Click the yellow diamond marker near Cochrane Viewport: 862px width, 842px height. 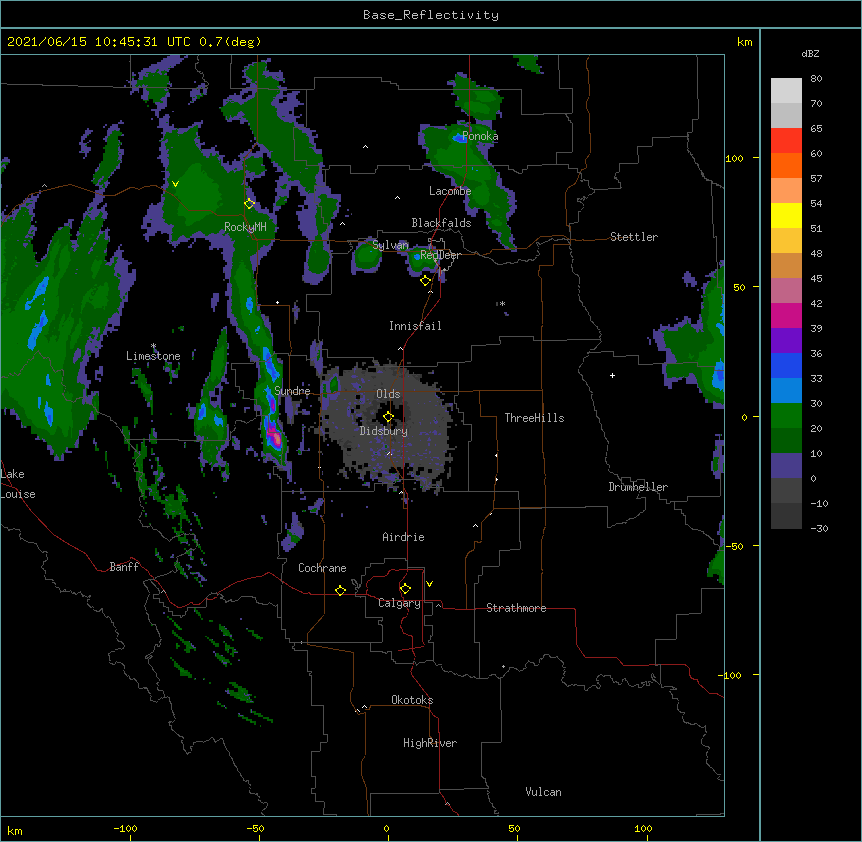[x=340, y=590]
